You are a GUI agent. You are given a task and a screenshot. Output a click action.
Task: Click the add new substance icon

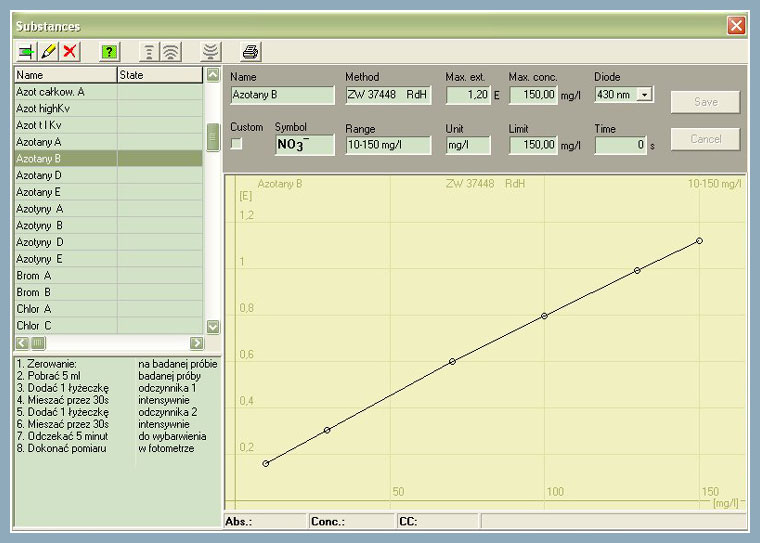click(26, 51)
